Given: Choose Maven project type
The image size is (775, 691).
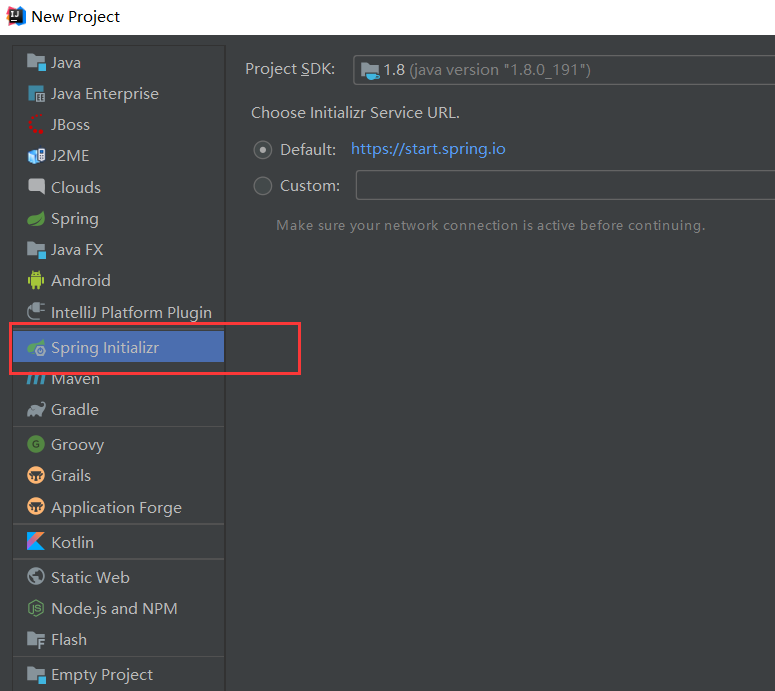Looking at the screenshot, I should tap(119, 379).
